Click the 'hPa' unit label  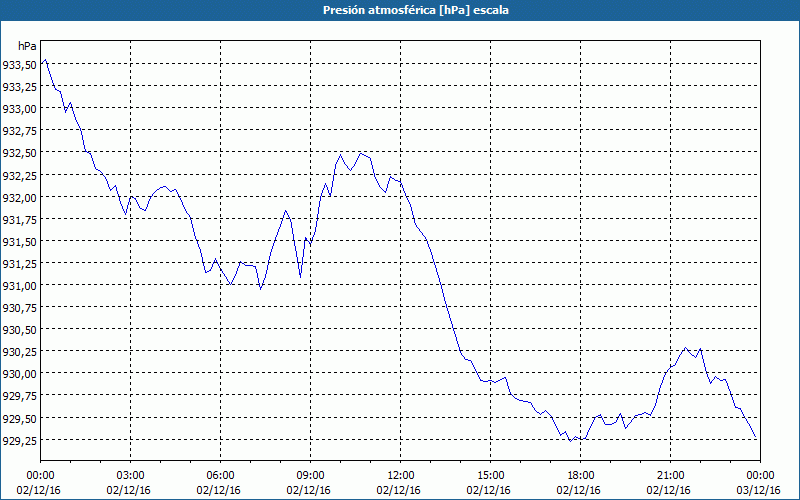click(27, 46)
